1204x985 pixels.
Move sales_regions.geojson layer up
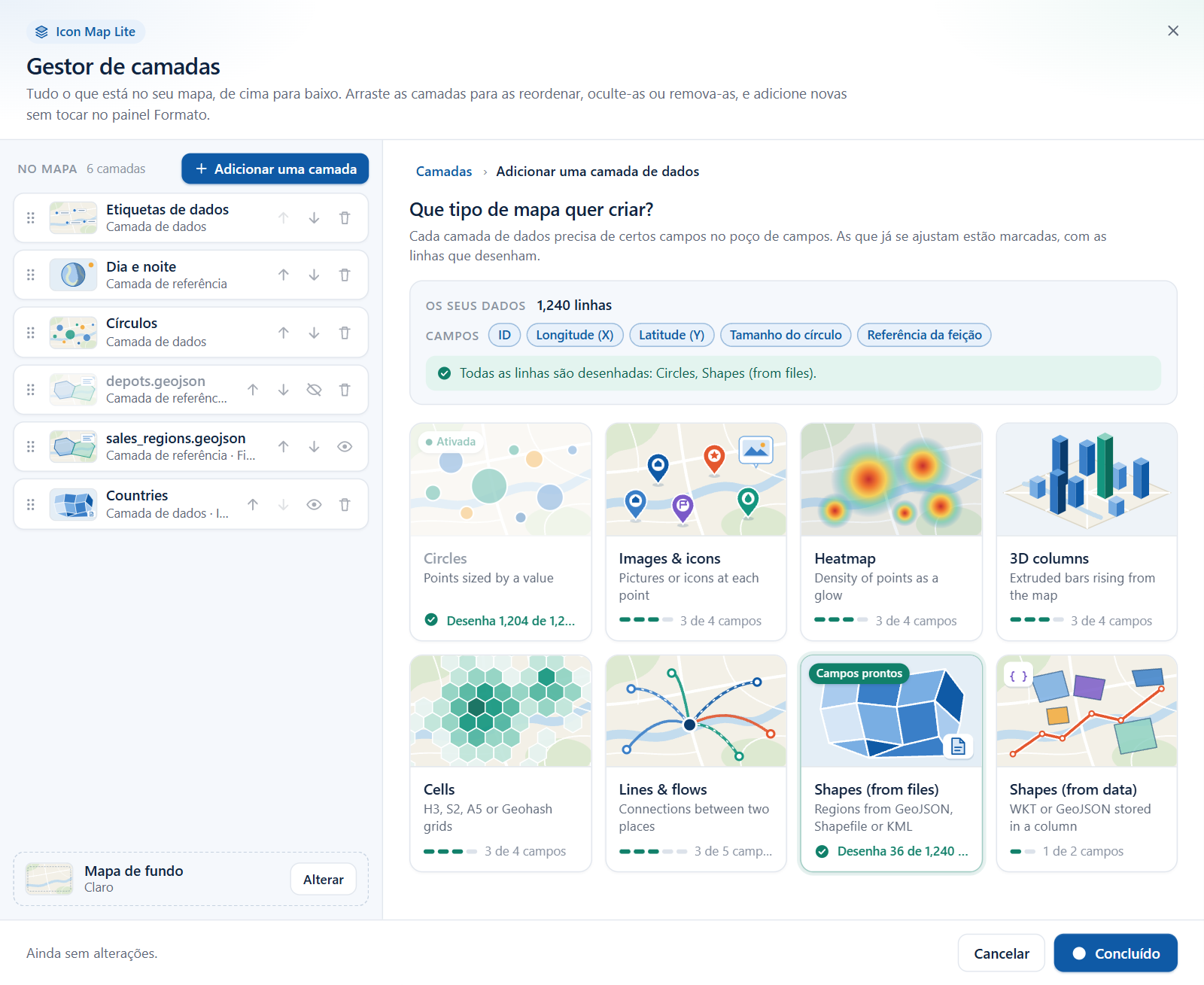(x=284, y=447)
